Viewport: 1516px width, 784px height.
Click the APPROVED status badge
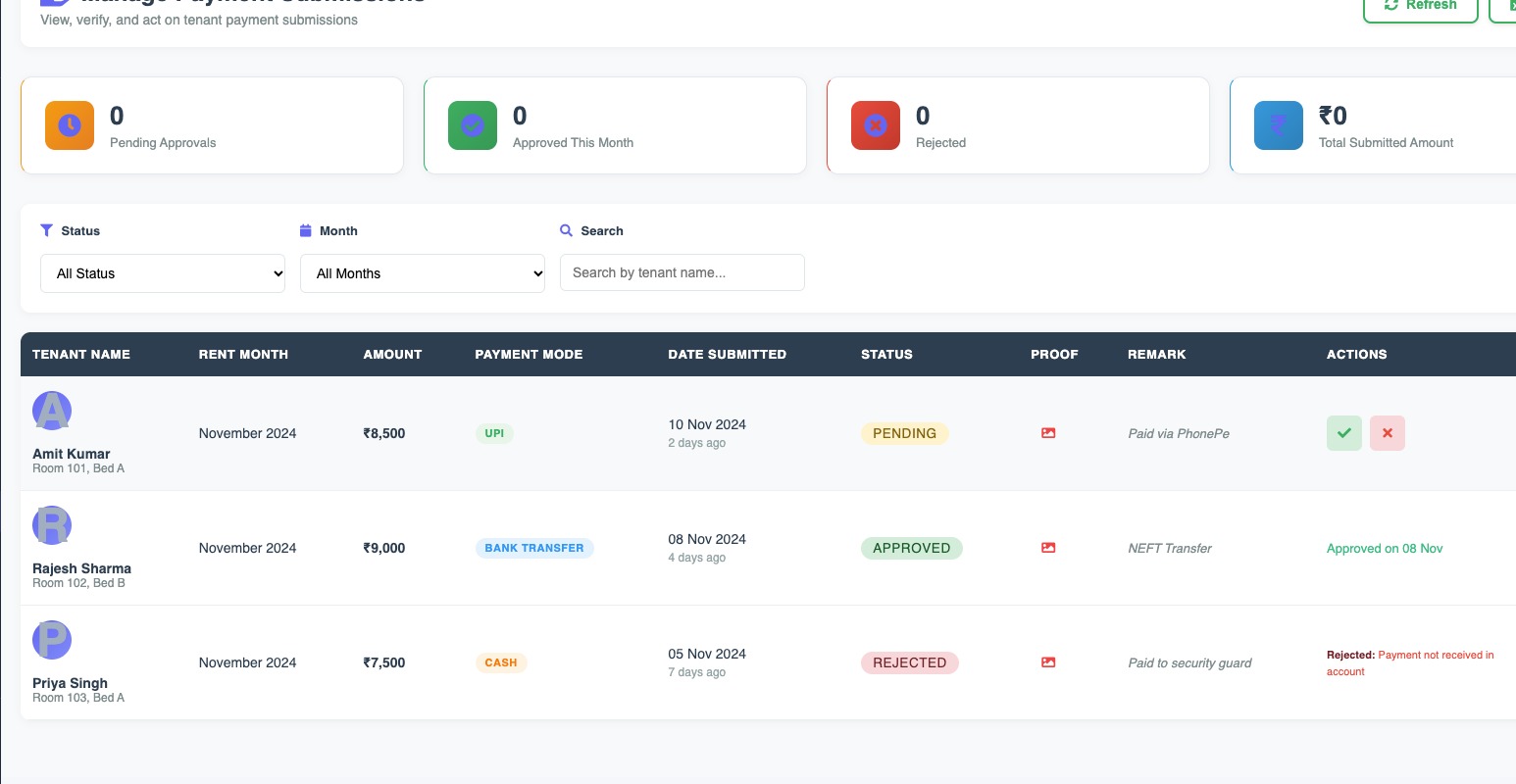[x=912, y=548]
